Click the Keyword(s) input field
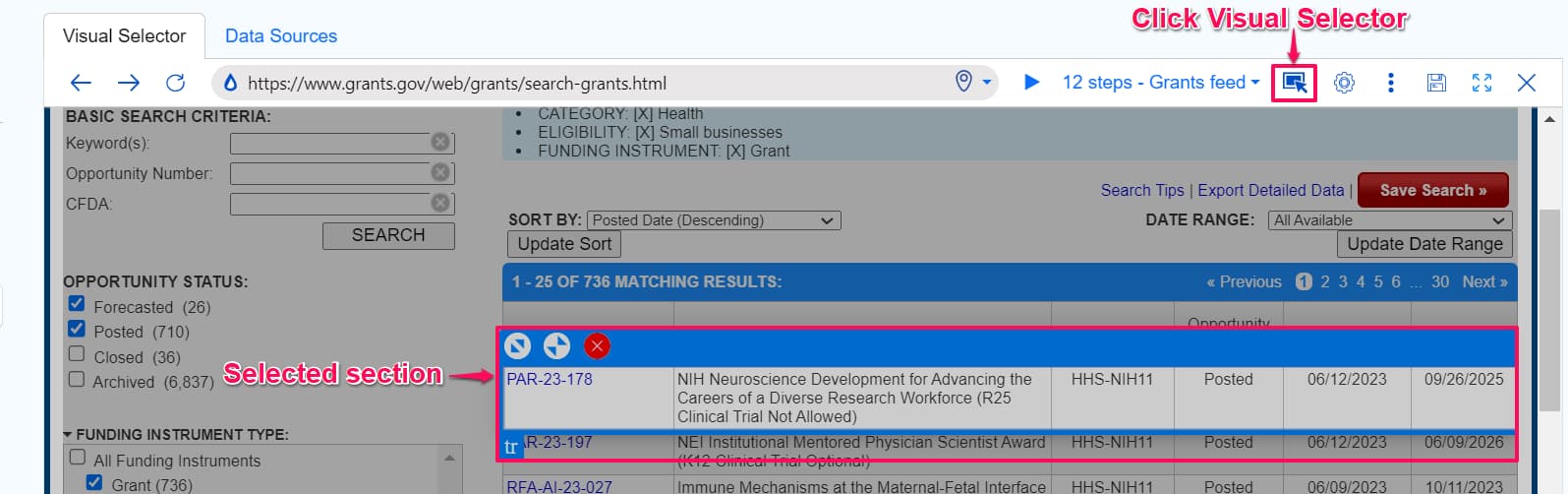The width and height of the screenshot is (1568, 494). (x=329, y=144)
